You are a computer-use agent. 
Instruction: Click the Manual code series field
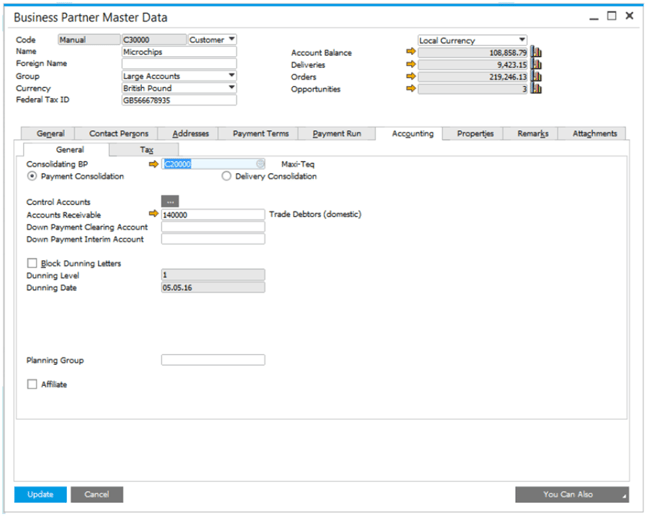click(89, 39)
